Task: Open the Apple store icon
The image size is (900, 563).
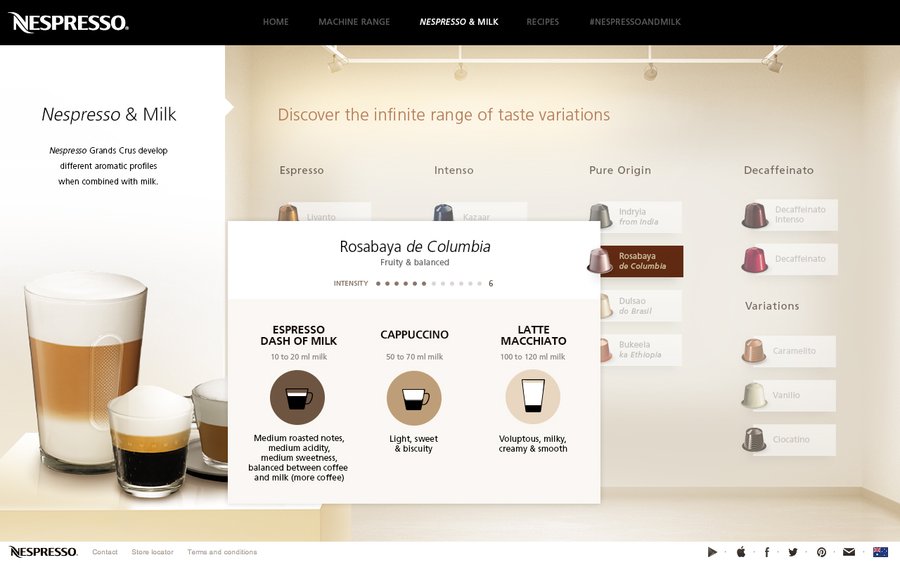Action: tap(741, 552)
